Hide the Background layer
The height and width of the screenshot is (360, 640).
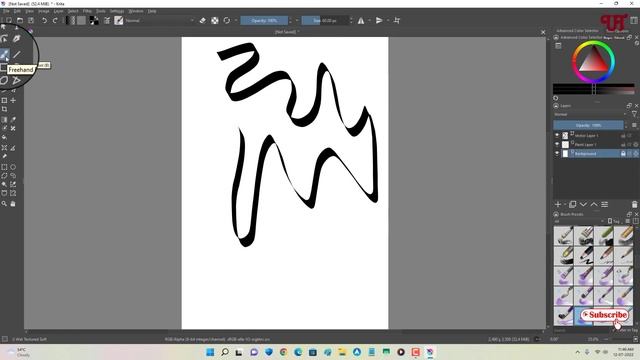[x=557, y=153]
